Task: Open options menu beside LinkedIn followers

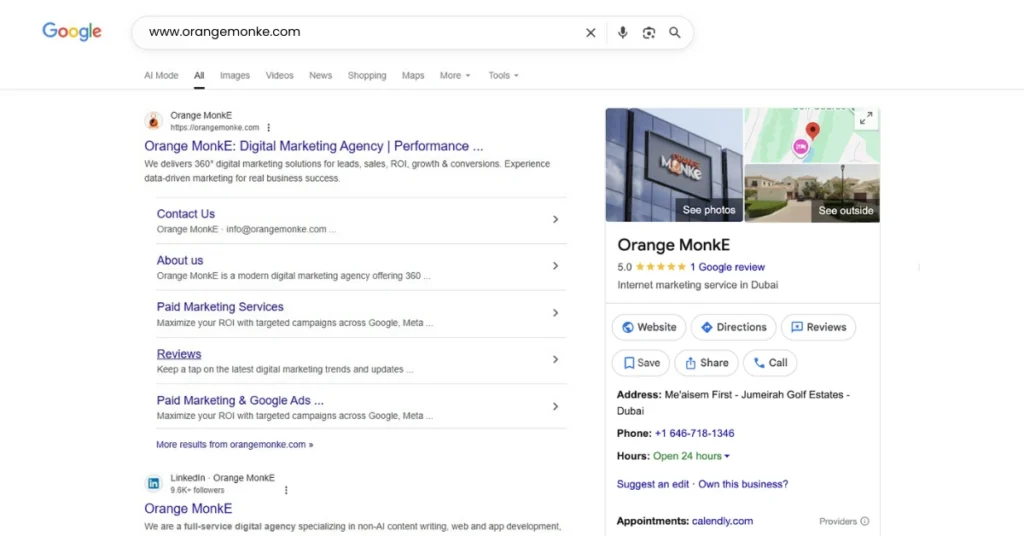Action: tap(286, 490)
